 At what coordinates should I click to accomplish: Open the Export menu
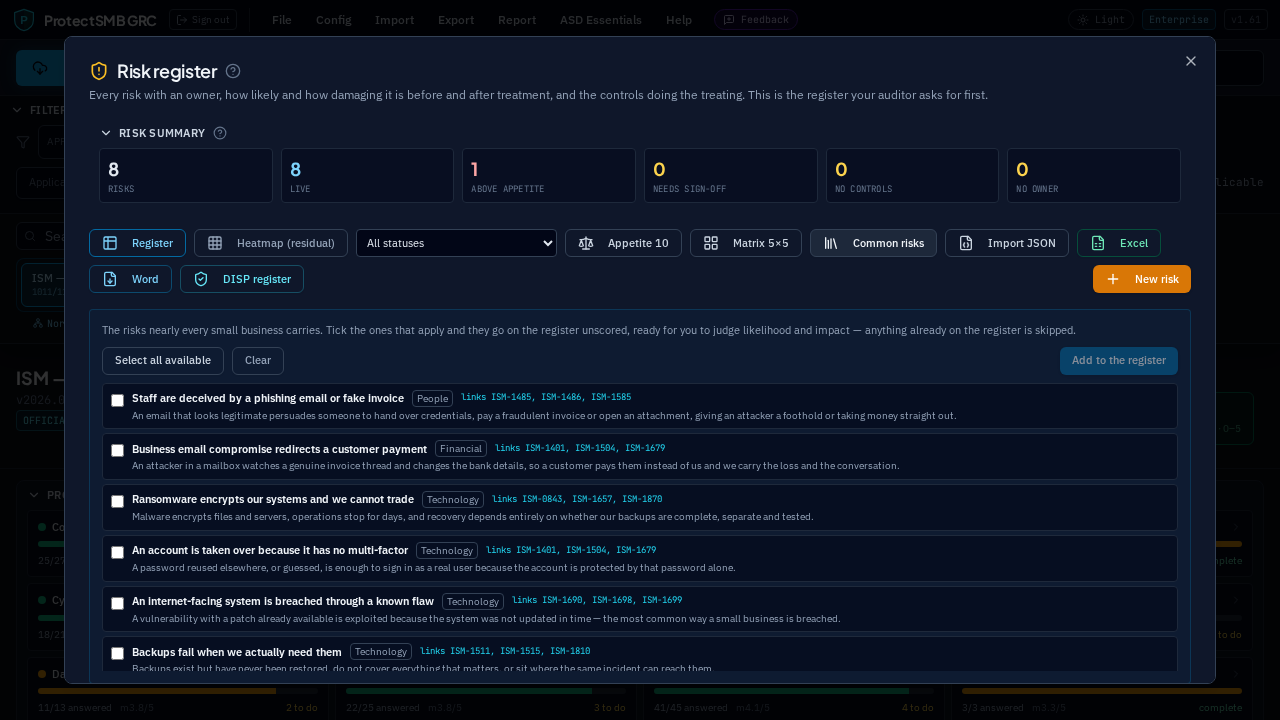point(456,20)
